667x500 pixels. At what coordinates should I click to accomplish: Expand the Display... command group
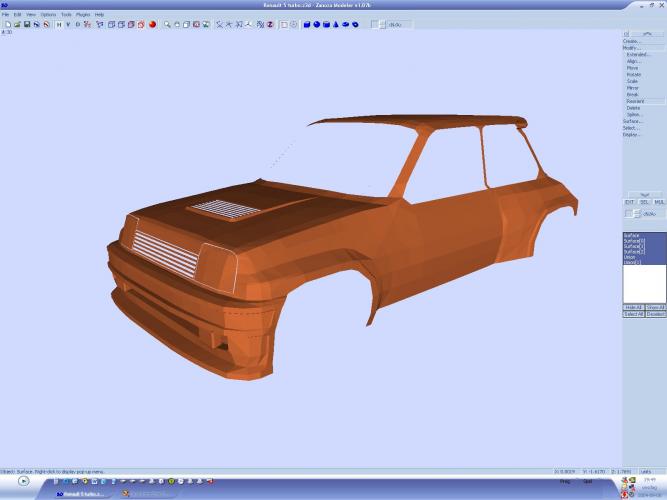tap(632, 134)
